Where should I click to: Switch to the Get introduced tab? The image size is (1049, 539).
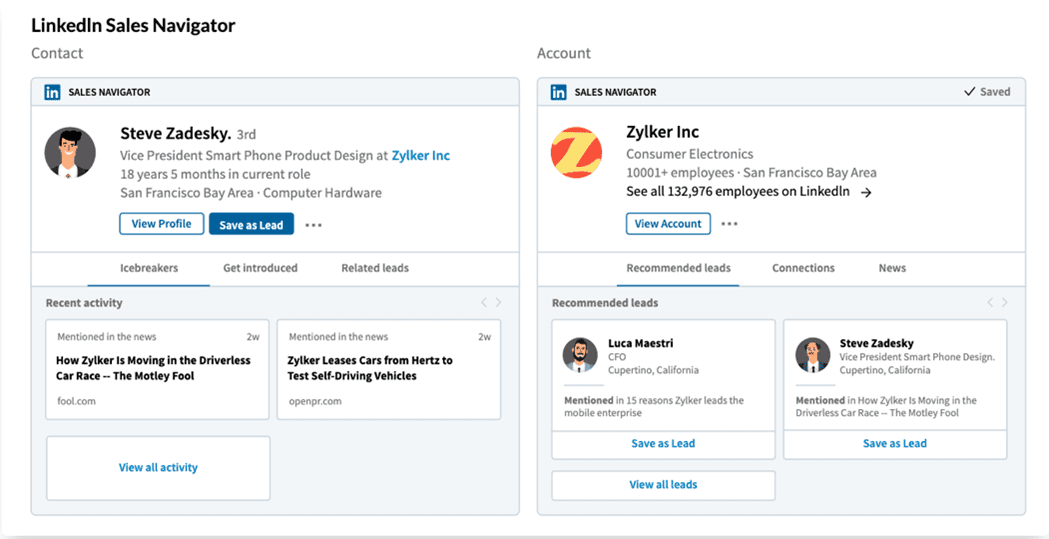coord(260,268)
